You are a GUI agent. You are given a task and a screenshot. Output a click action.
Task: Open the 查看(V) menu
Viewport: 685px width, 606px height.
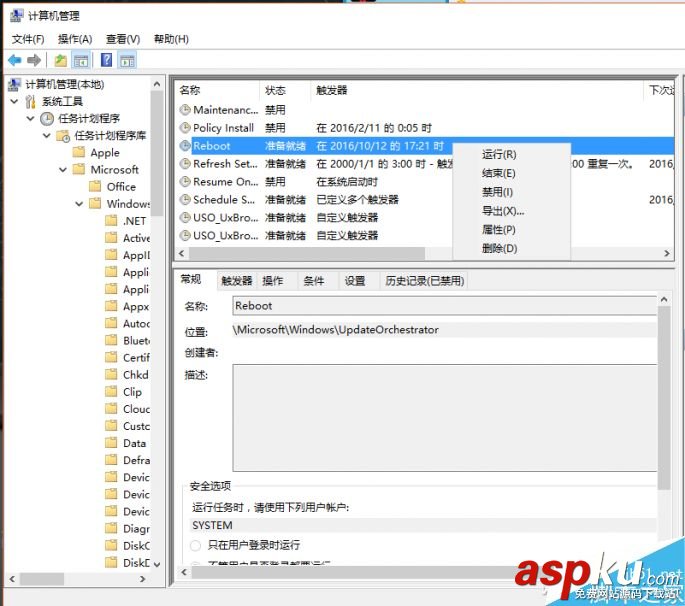point(123,39)
